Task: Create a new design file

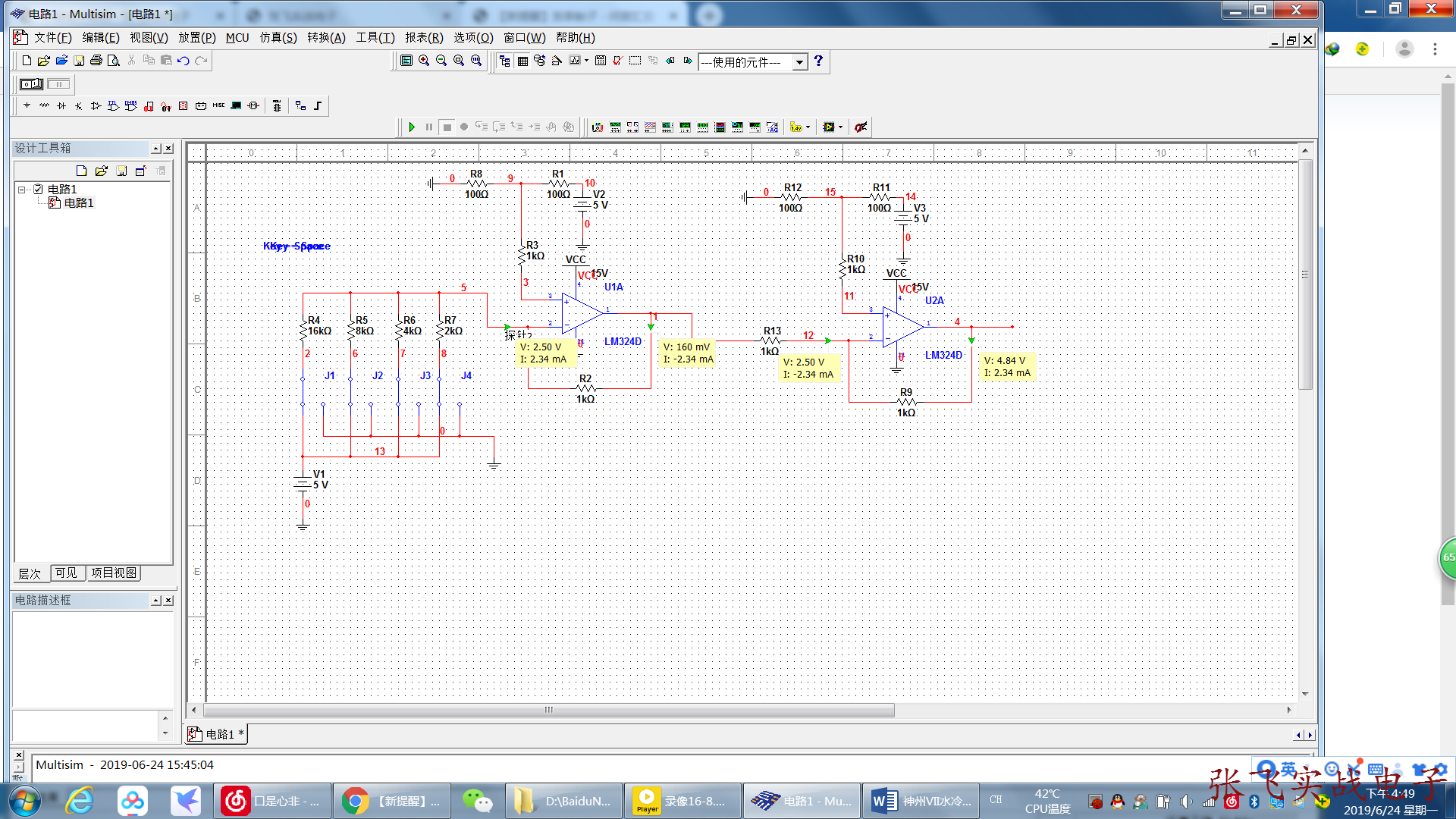Action: point(27,61)
